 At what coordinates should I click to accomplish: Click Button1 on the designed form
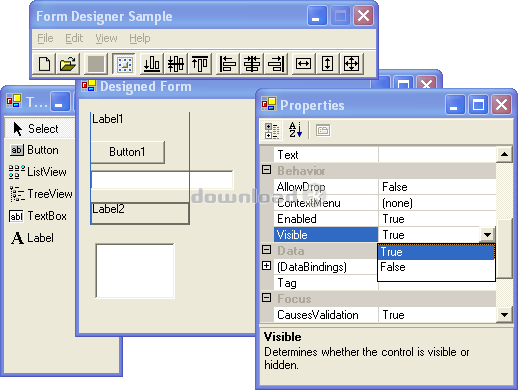point(128,152)
